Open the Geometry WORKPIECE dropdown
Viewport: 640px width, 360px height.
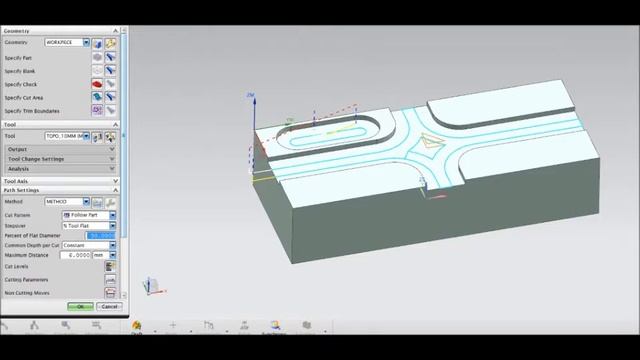tap(86, 42)
